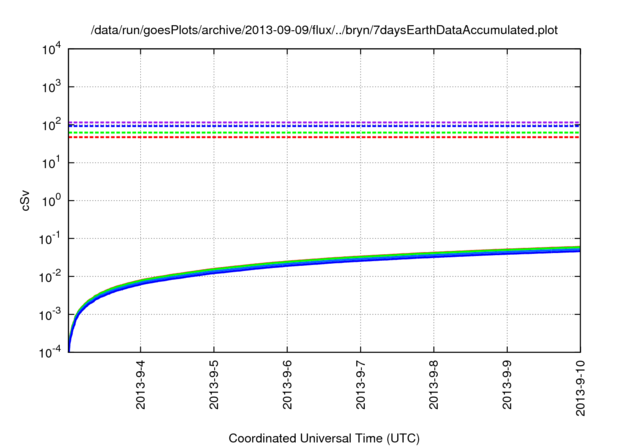Click the cSv y-axis label

(25, 201)
